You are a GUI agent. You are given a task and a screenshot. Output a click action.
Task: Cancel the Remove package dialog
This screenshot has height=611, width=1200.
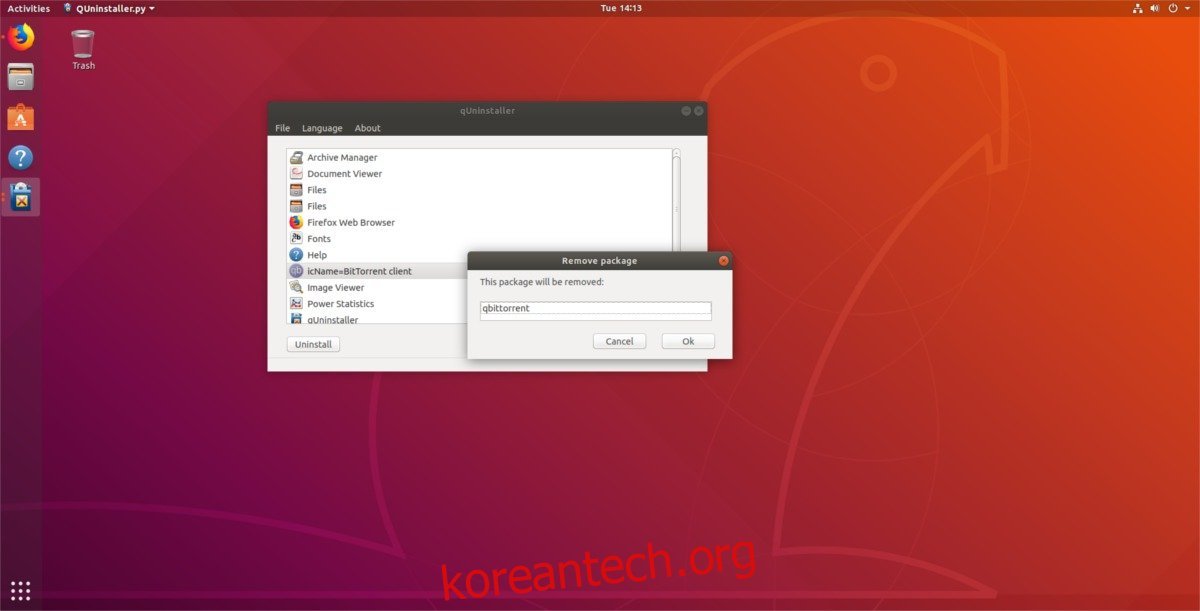click(619, 340)
